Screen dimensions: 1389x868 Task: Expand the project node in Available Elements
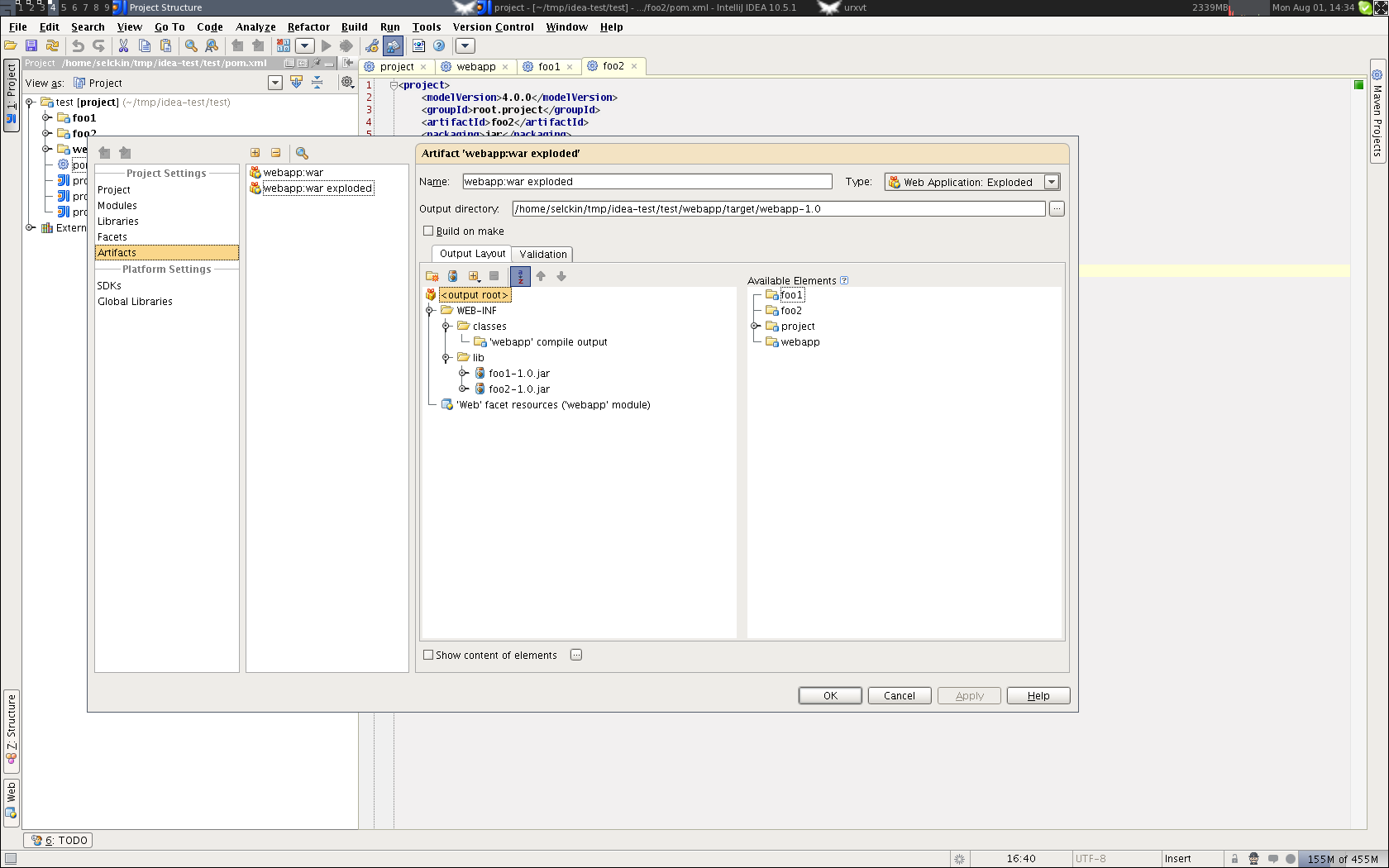(755, 327)
